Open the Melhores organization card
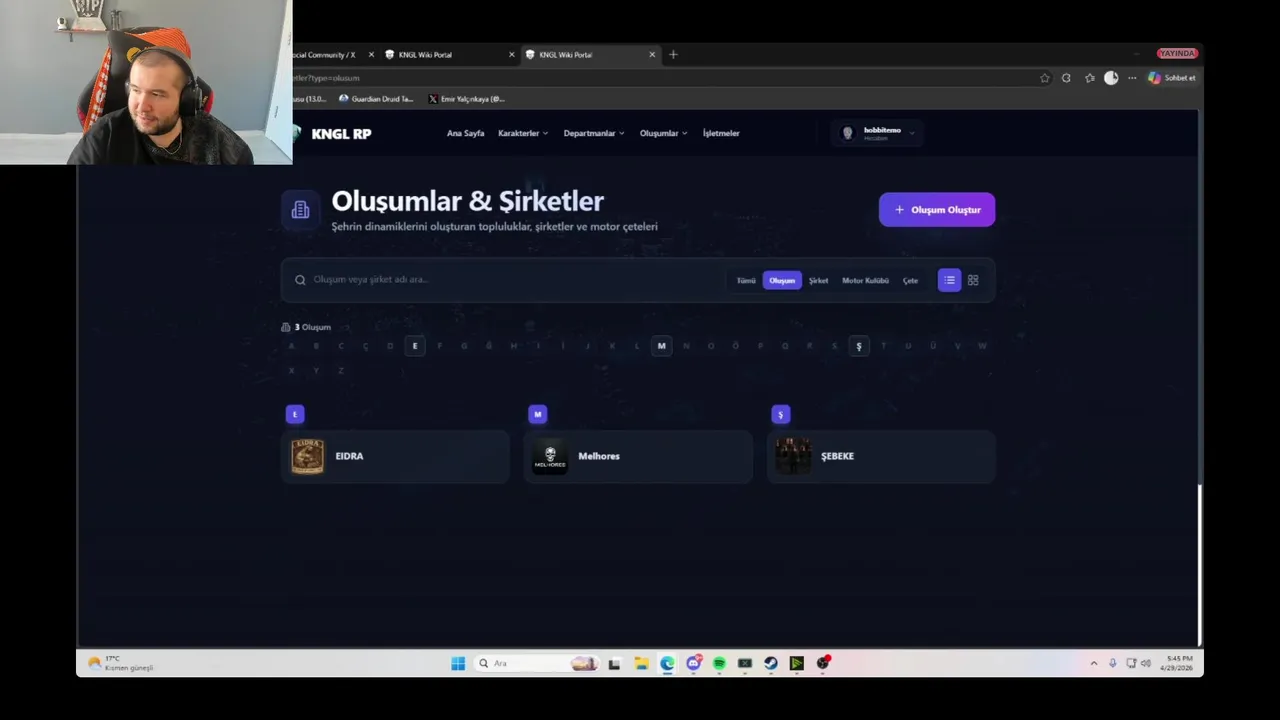1280x720 pixels. (x=638, y=456)
